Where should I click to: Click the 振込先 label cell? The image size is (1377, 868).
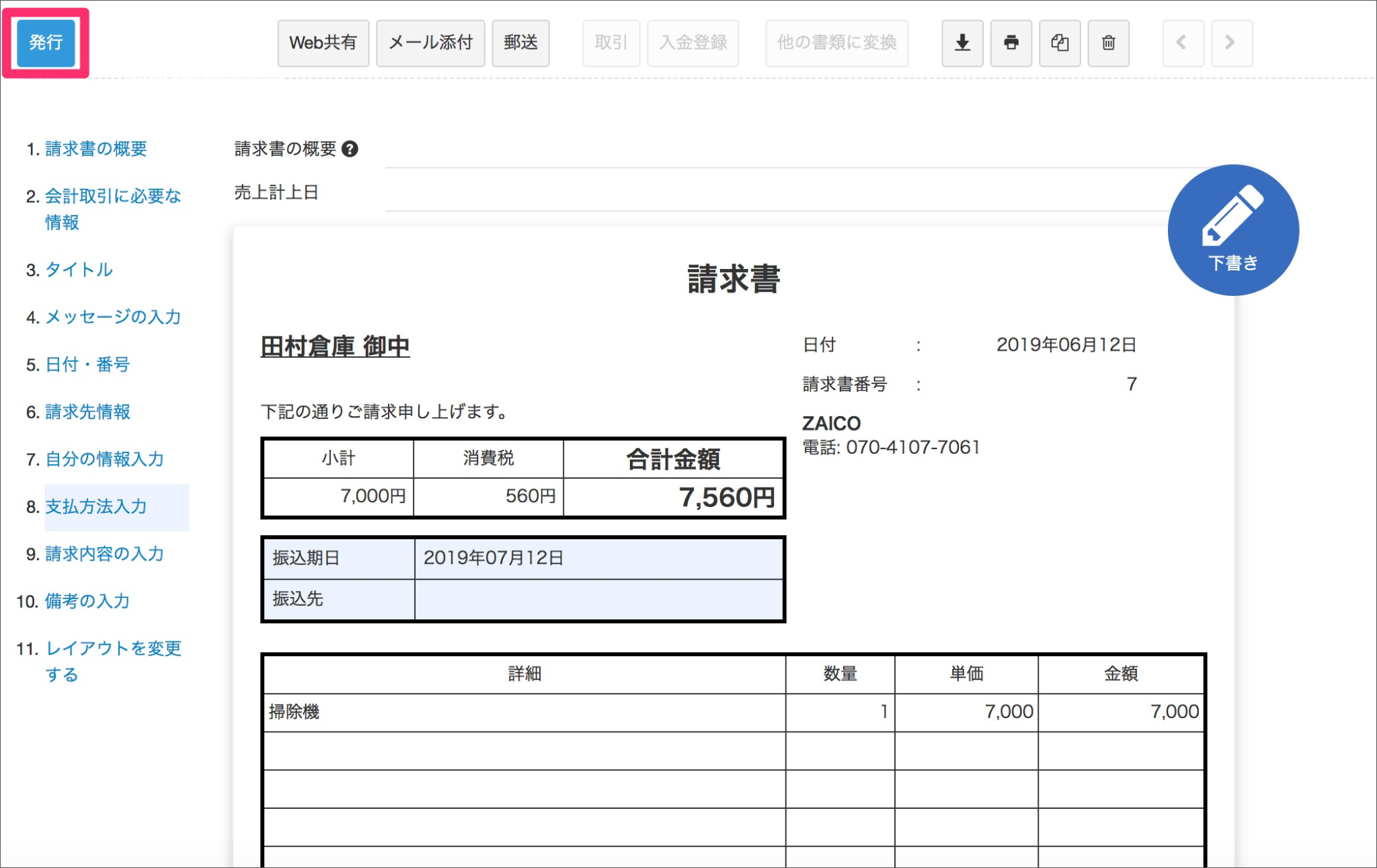(x=339, y=599)
